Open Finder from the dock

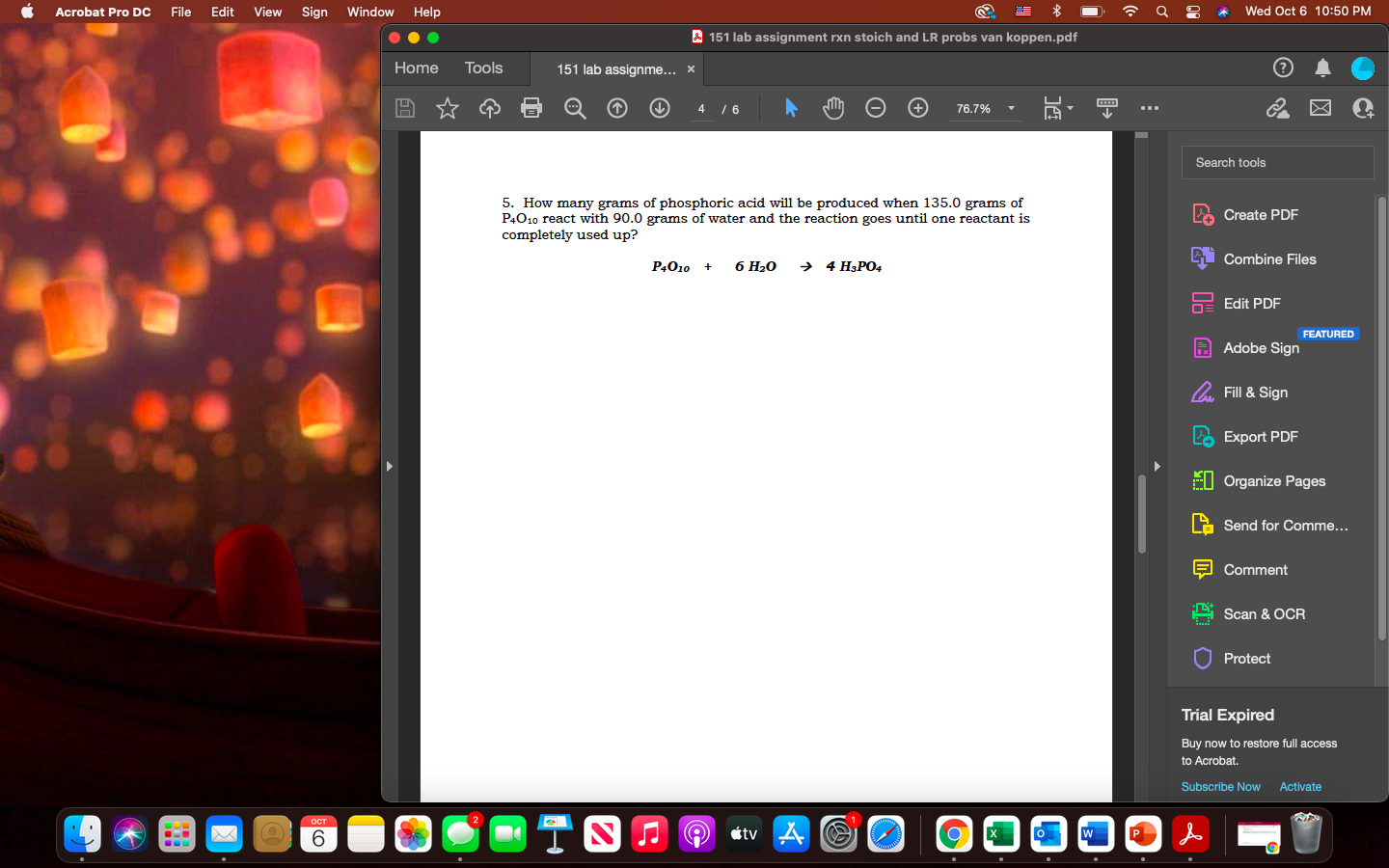point(82,833)
